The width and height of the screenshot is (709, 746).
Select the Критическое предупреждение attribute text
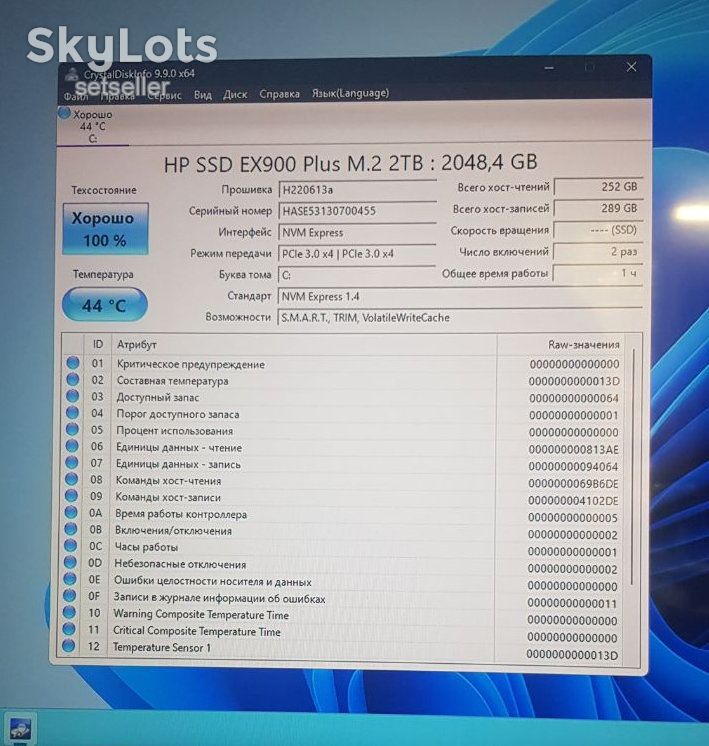click(x=191, y=364)
